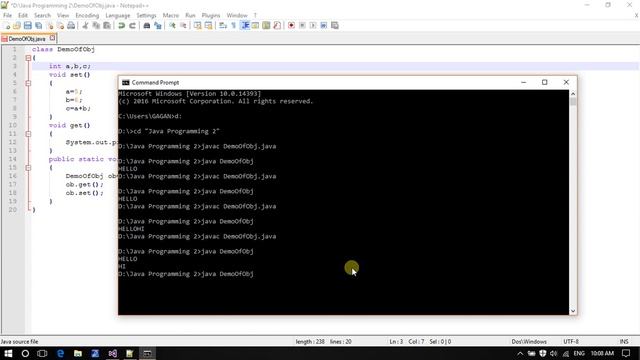Viewport: 640px width, 360px height.
Task: Click the macro Playback icon
Action: coord(313,25)
